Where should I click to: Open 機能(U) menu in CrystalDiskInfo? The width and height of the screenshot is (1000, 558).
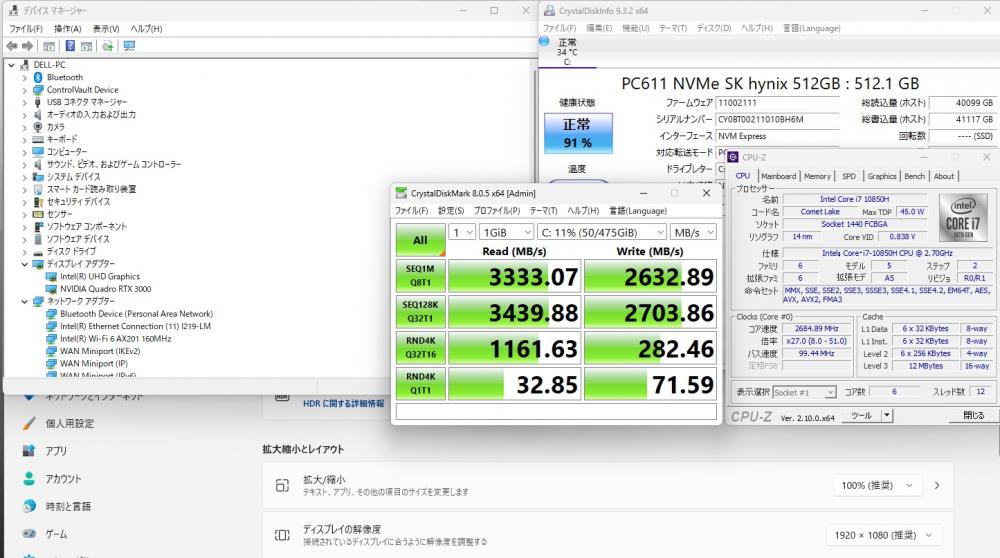click(x=635, y=28)
